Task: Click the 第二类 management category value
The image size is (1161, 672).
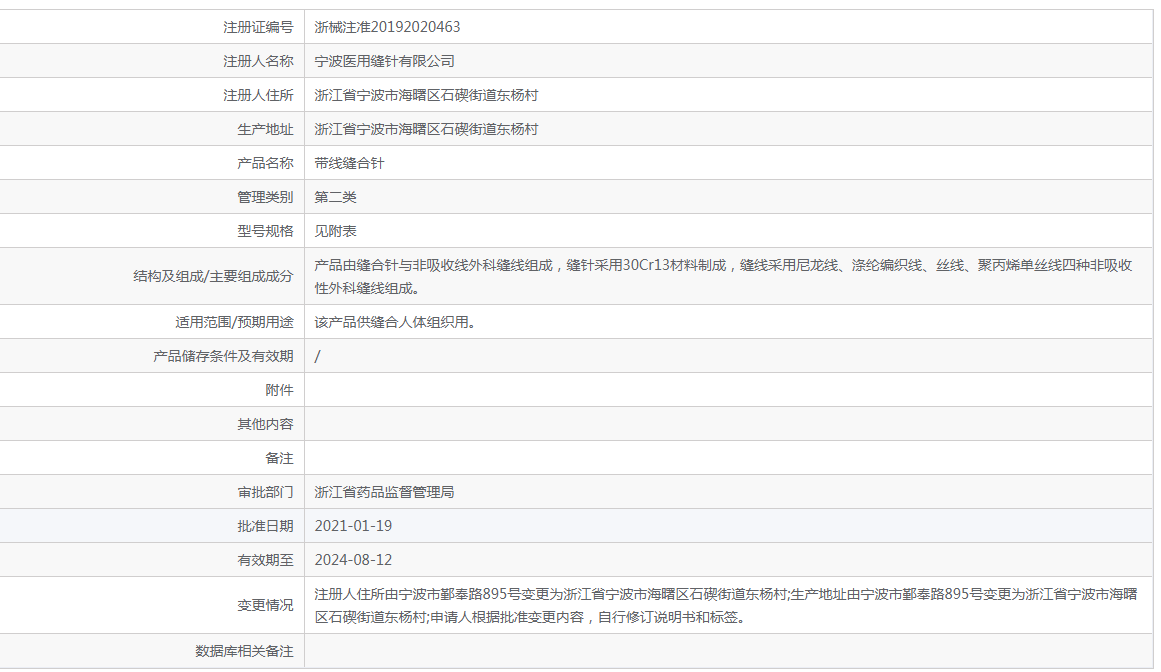Action: coord(335,197)
